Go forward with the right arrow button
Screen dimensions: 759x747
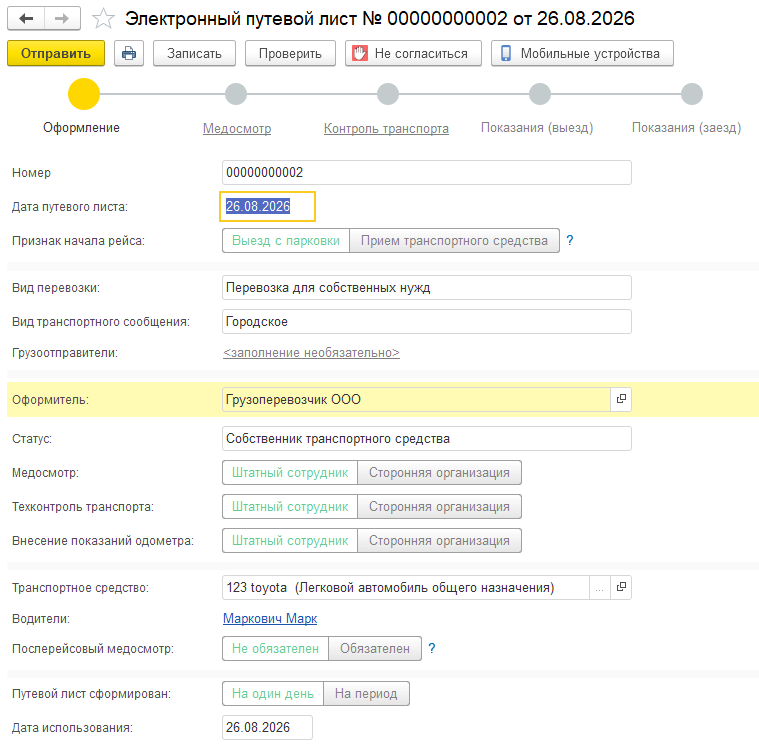click(x=62, y=18)
